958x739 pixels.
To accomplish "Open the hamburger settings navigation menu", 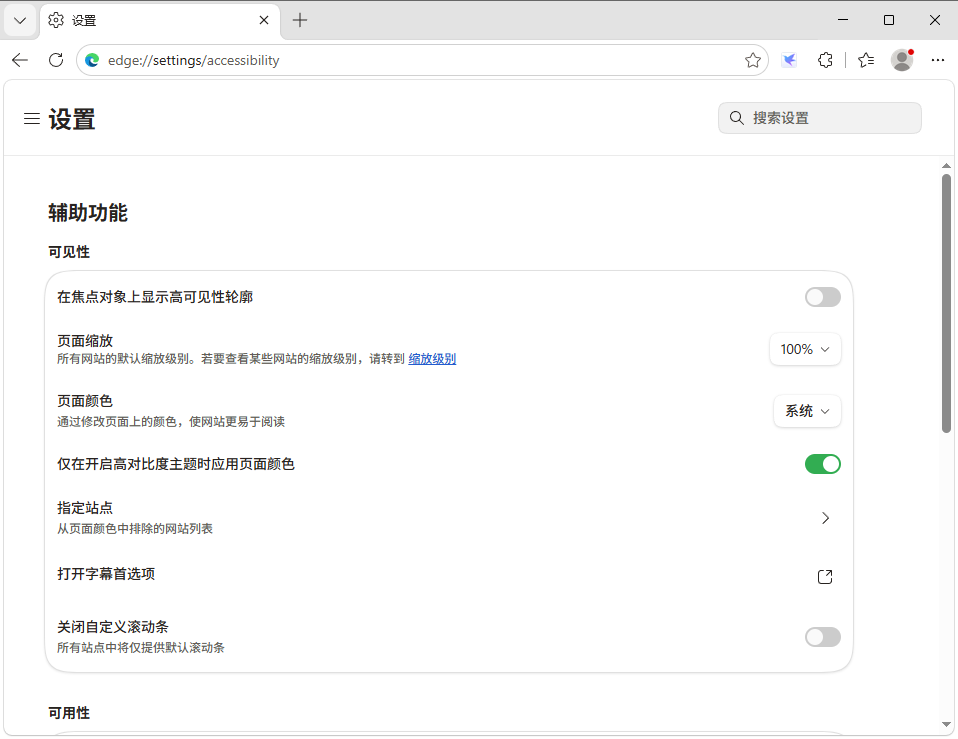I will (32, 118).
